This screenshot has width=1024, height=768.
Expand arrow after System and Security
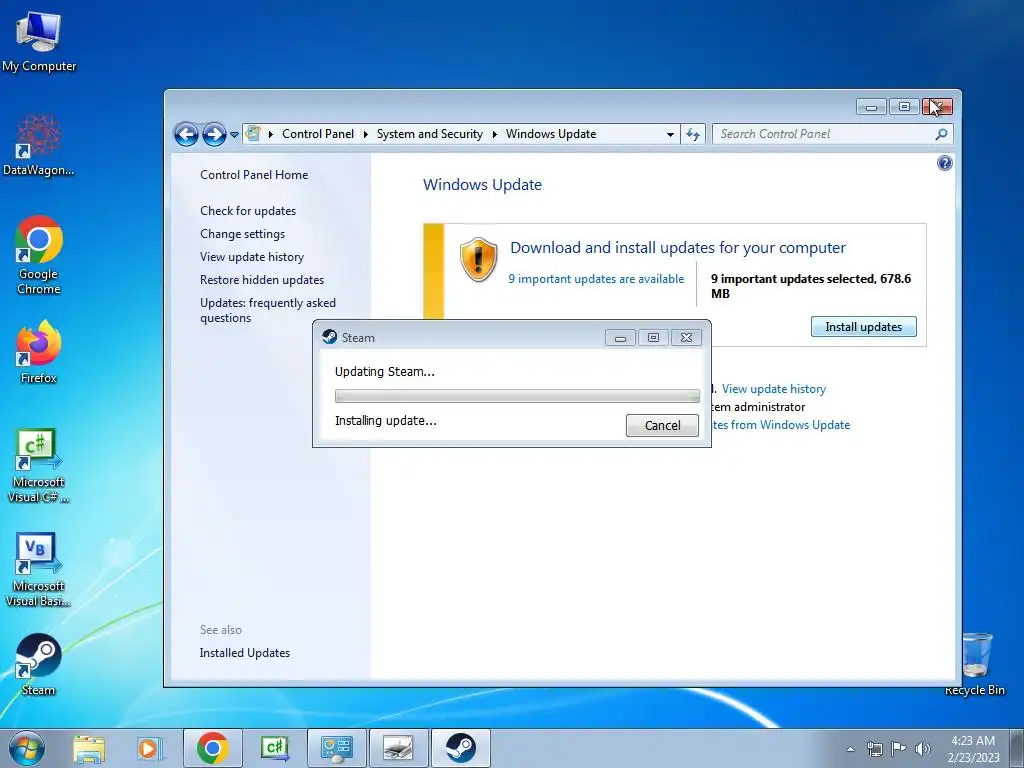point(494,135)
